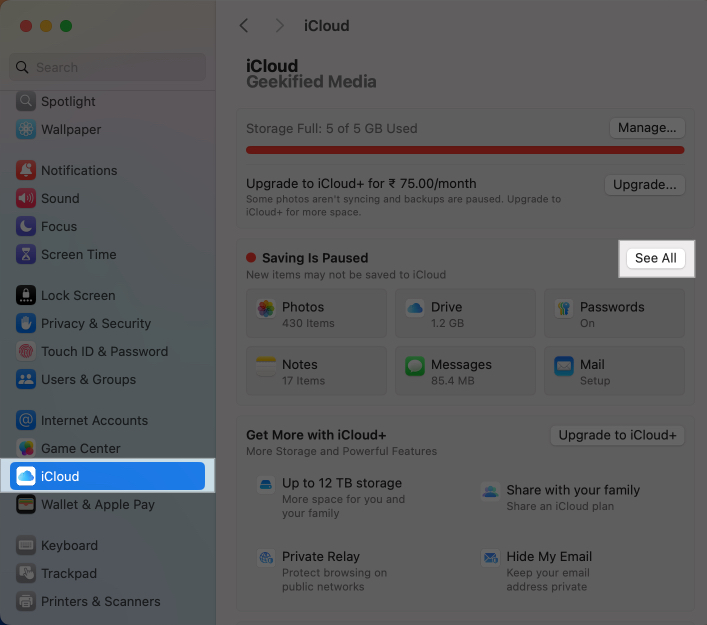
Task: Open Spotlight settings via its sidebar icon
Action: [26, 101]
